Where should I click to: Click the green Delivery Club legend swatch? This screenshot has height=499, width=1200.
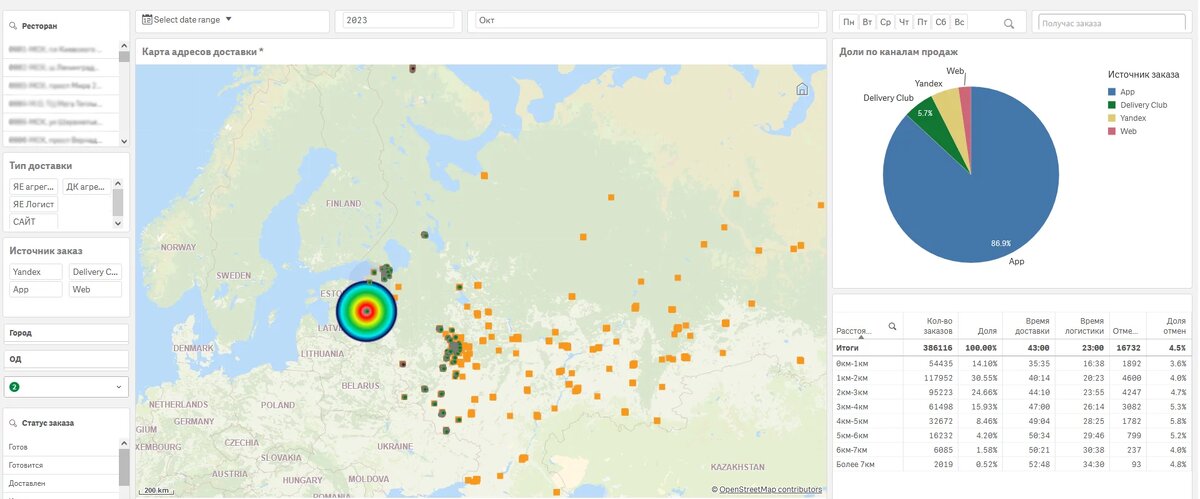(x=1112, y=104)
